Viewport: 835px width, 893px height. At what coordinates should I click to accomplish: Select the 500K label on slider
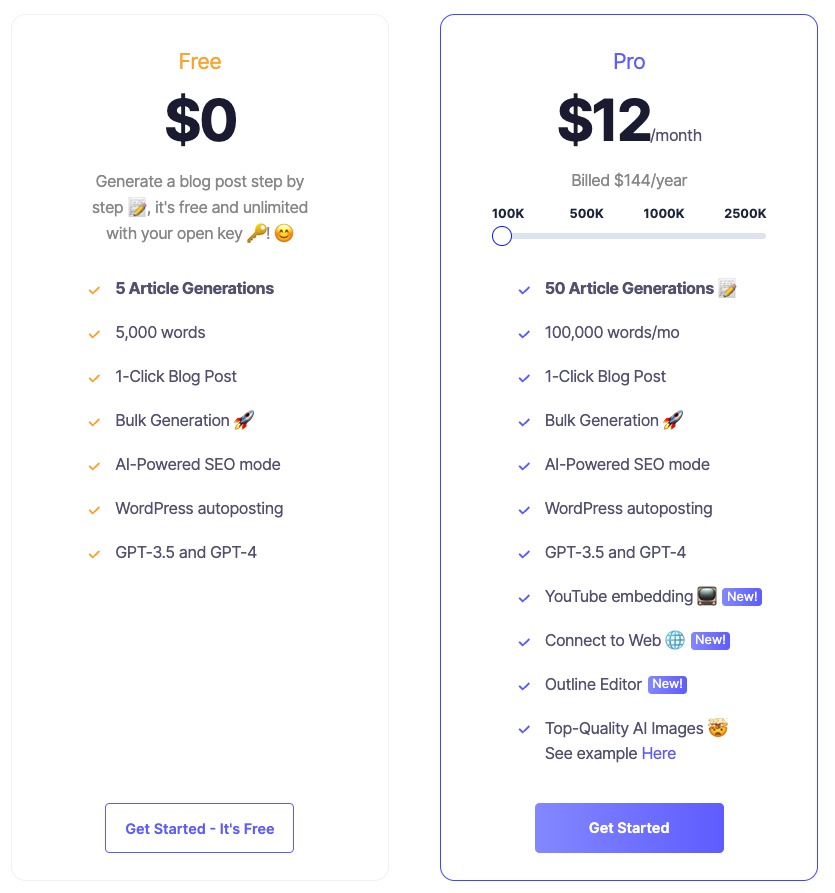pos(586,213)
